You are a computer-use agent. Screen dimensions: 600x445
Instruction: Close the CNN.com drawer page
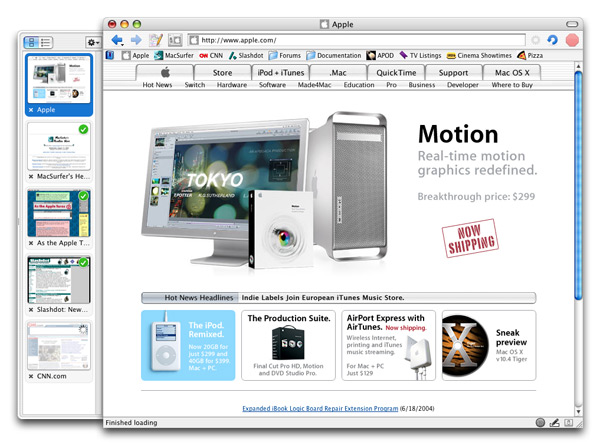31,376
